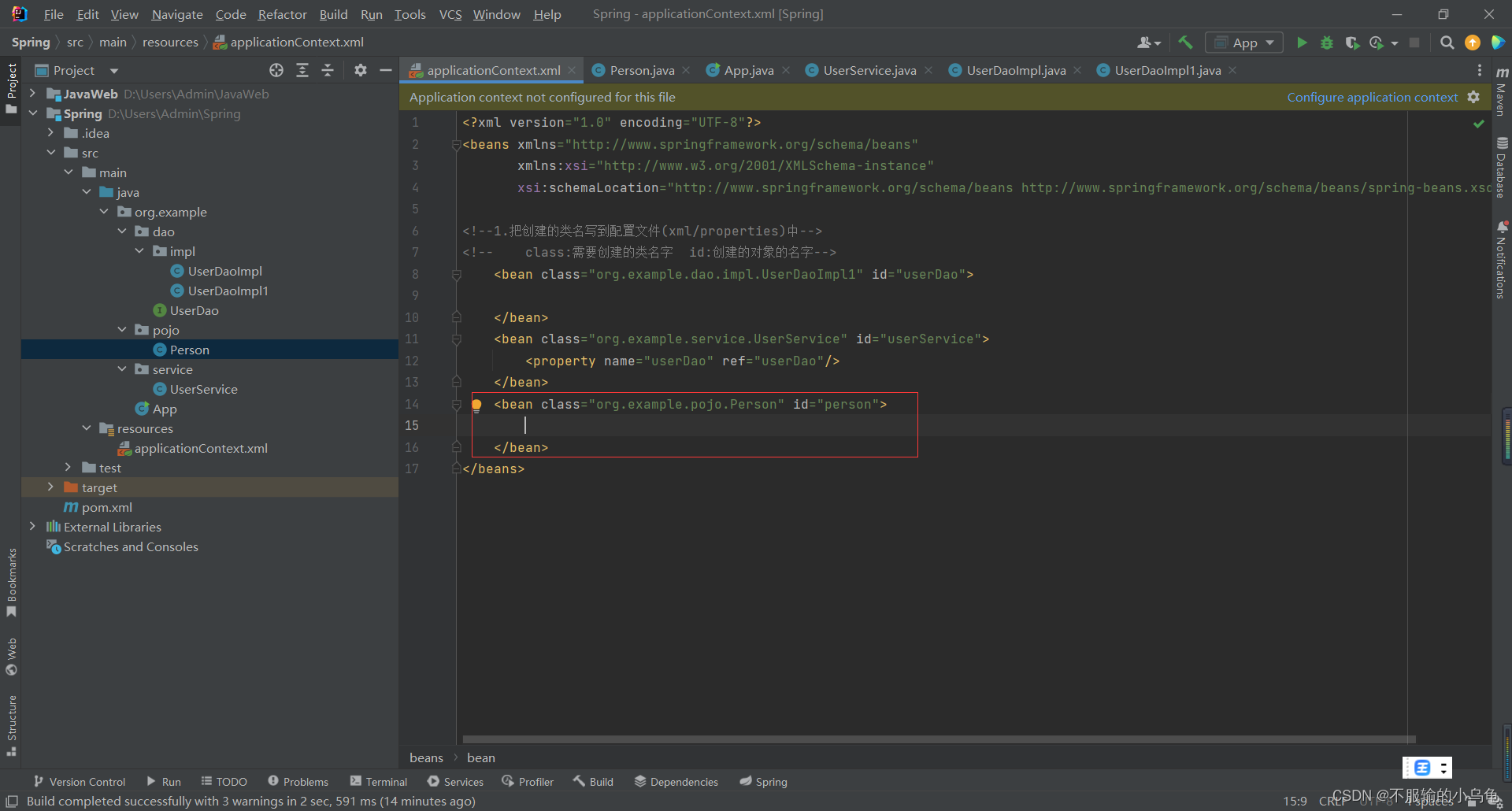This screenshot has height=811, width=1512.
Task: Open the Spring tool window button
Action: (763, 782)
